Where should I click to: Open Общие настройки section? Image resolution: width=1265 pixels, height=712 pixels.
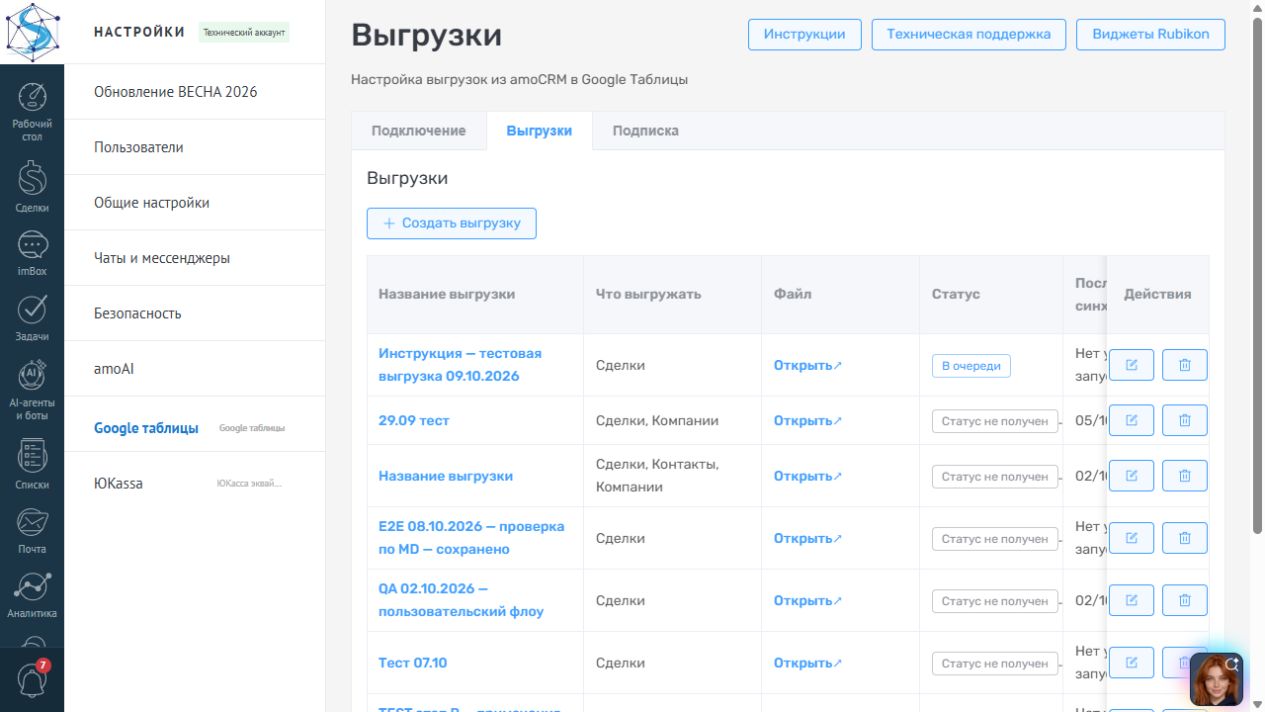click(195, 203)
